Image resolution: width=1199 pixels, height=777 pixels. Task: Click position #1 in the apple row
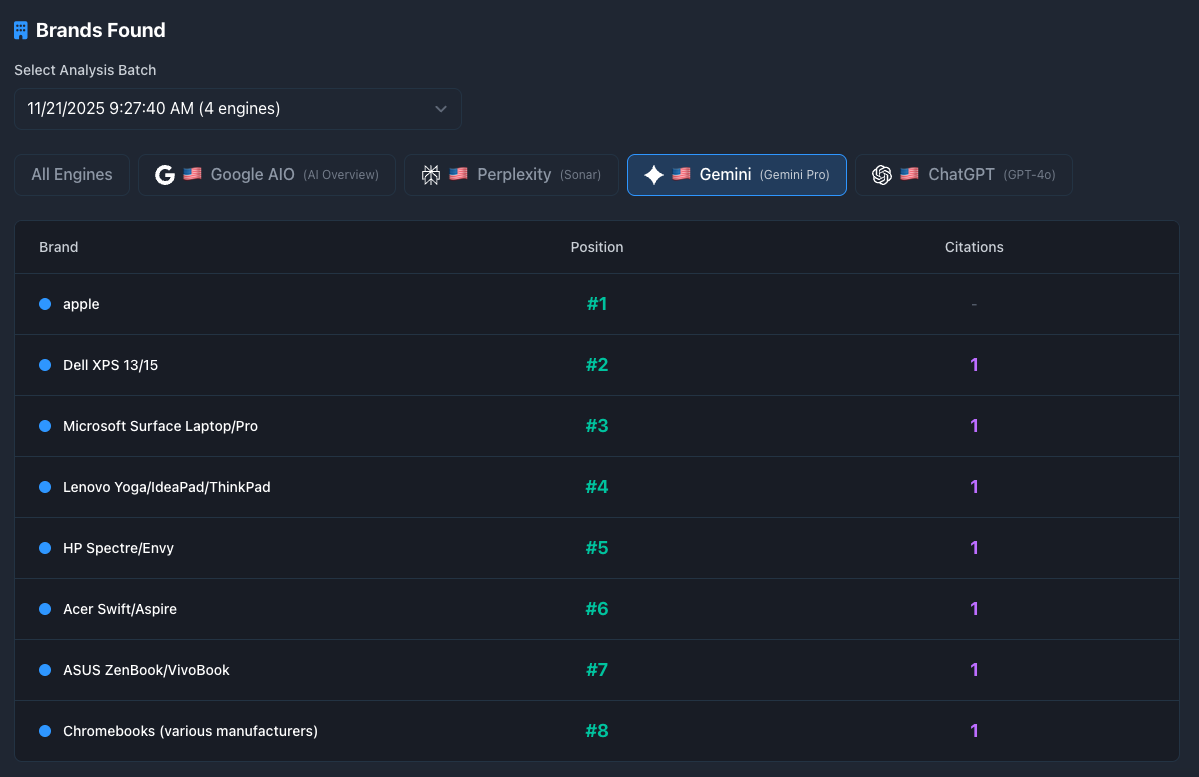point(597,304)
